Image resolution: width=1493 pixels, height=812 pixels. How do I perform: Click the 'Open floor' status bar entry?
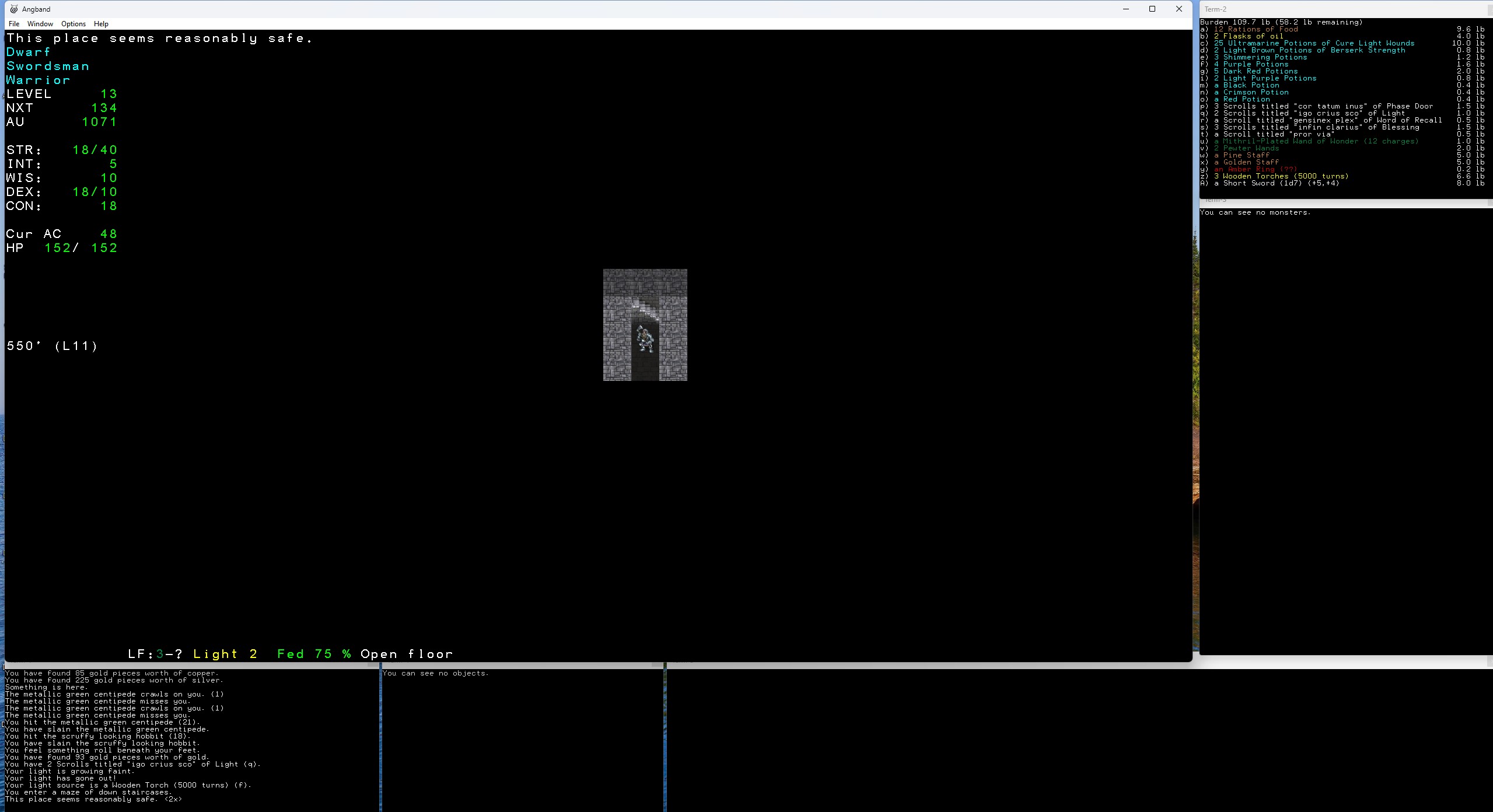[407, 654]
